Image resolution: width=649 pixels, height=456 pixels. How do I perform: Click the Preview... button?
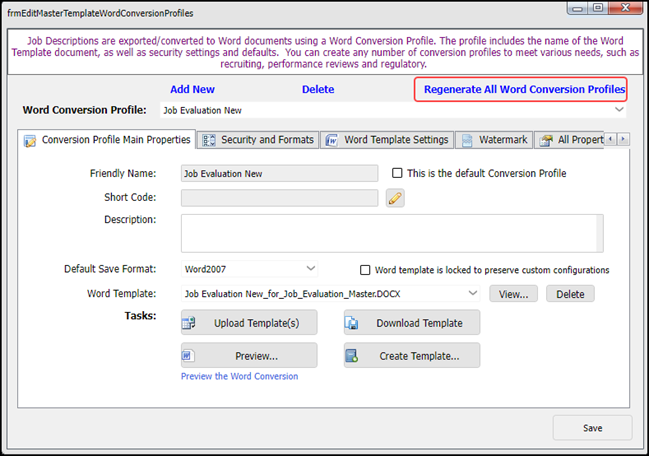[x=249, y=355]
